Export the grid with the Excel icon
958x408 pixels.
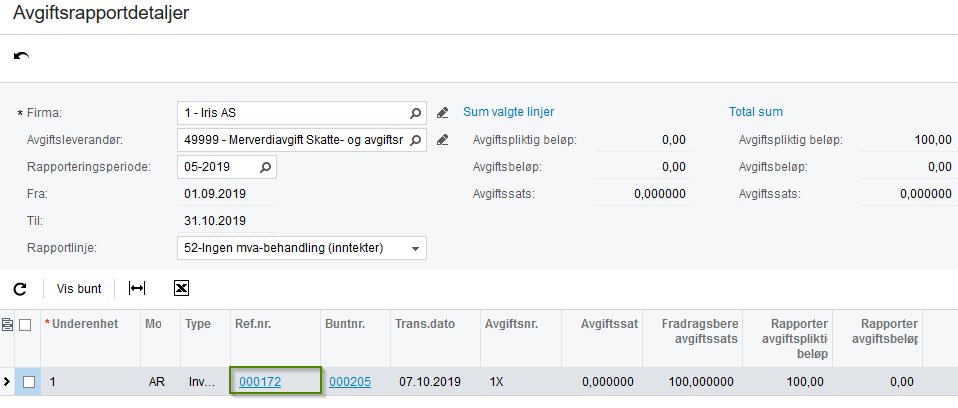[x=181, y=288]
